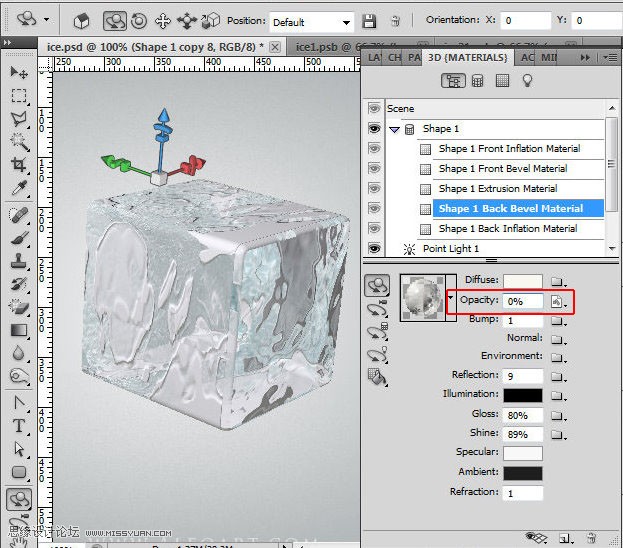Viewport: 623px width, 548px height.
Task: Select the Polygonal Lasso tool
Action: (19, 119)
